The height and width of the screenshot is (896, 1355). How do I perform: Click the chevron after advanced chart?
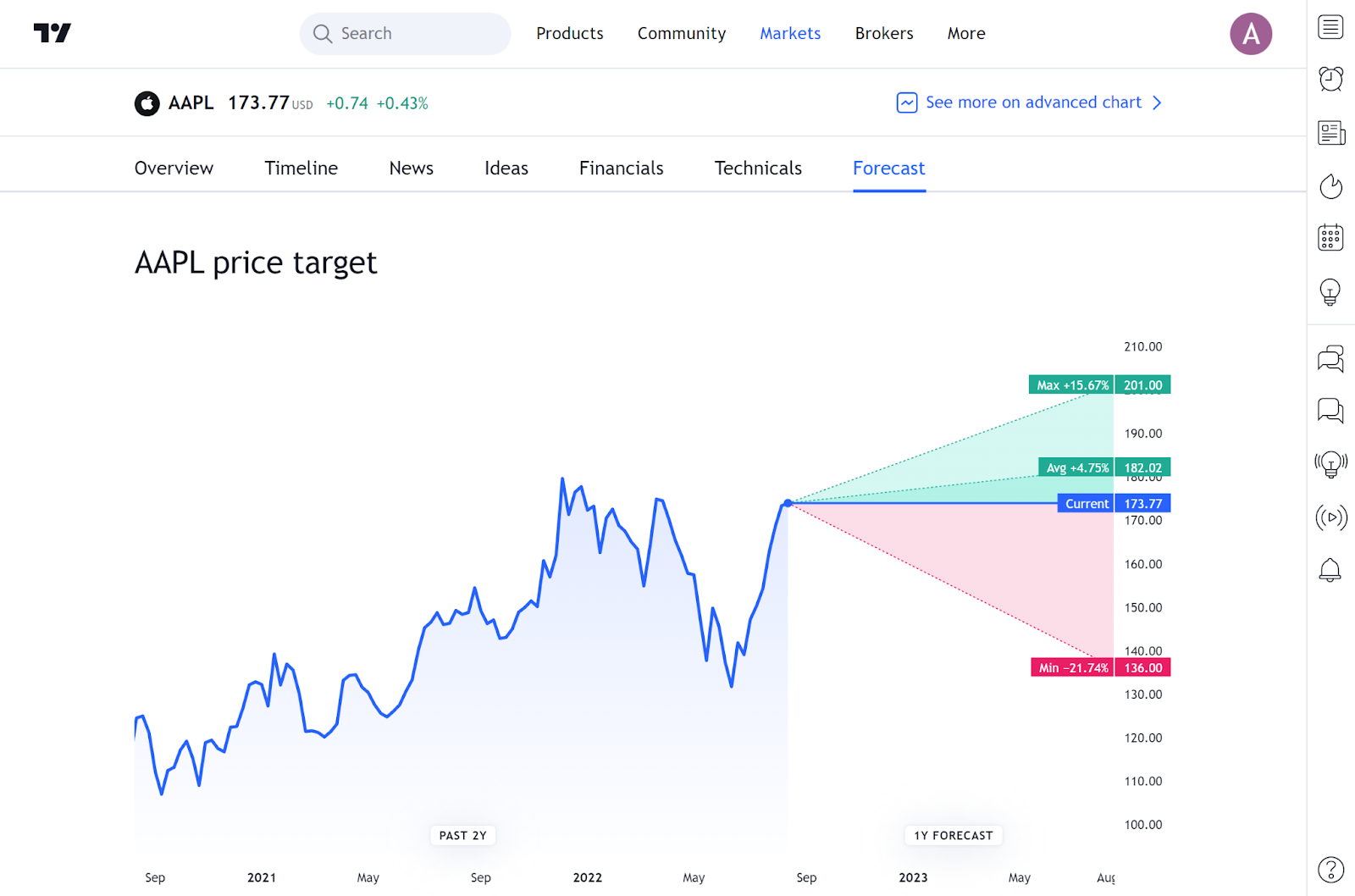point(1157,102)
